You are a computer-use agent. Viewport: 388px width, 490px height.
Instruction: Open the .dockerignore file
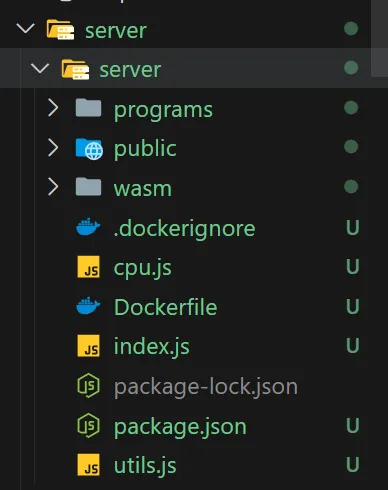pos(184,228)
